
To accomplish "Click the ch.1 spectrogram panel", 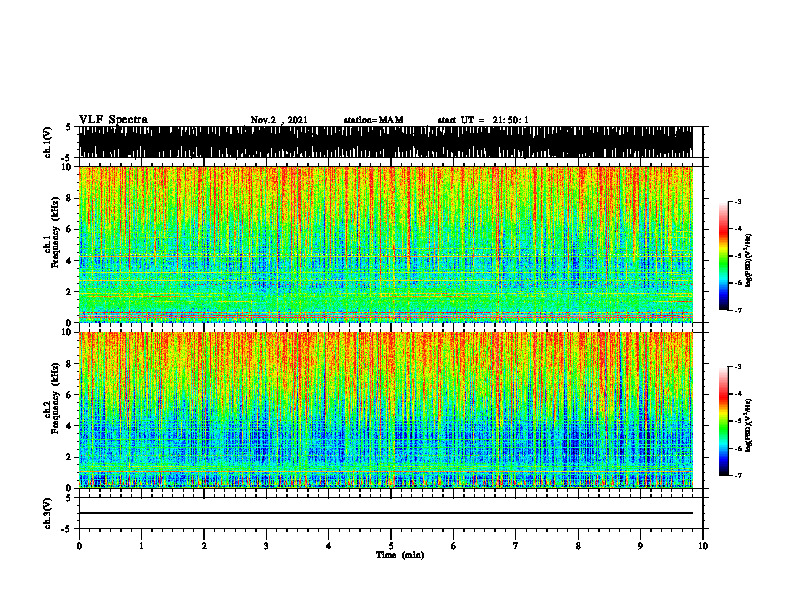I will (386, 244).
